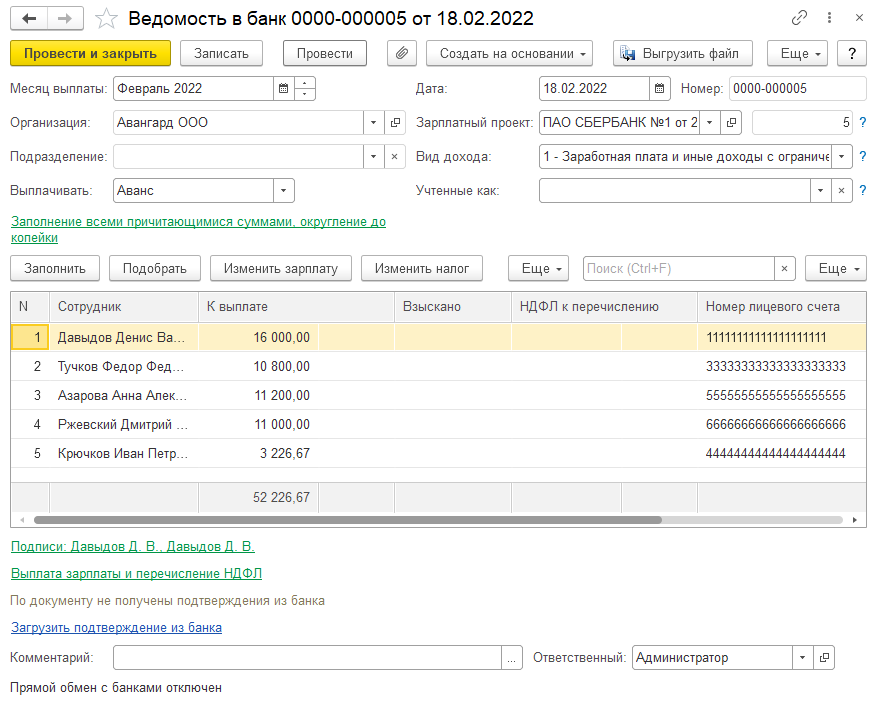Image resolution: width=886 pixels, height=703 pixels.
Task: Open calendar for Месяц выплаты field
Action: pos(284,88)
